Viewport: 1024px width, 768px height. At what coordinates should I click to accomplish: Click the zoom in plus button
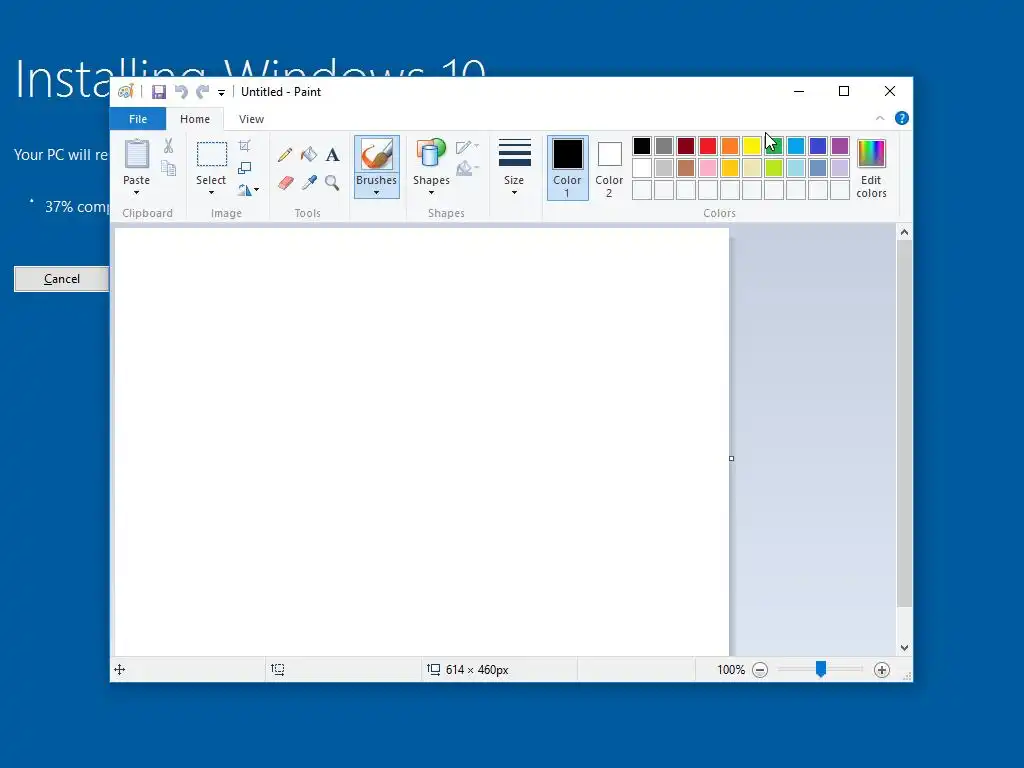882,669
